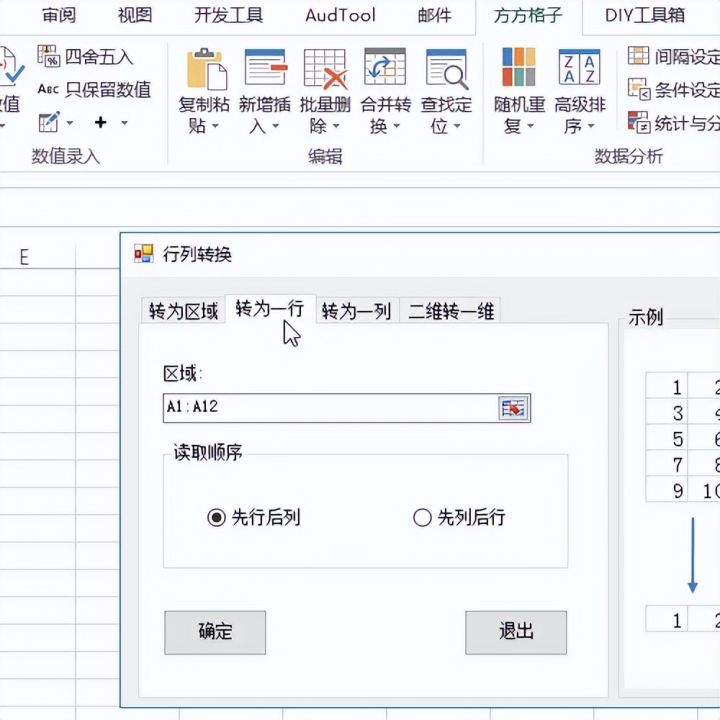Expand the arrow beside the pencil icon
720x720 pixels.
(x=70, y=123)
